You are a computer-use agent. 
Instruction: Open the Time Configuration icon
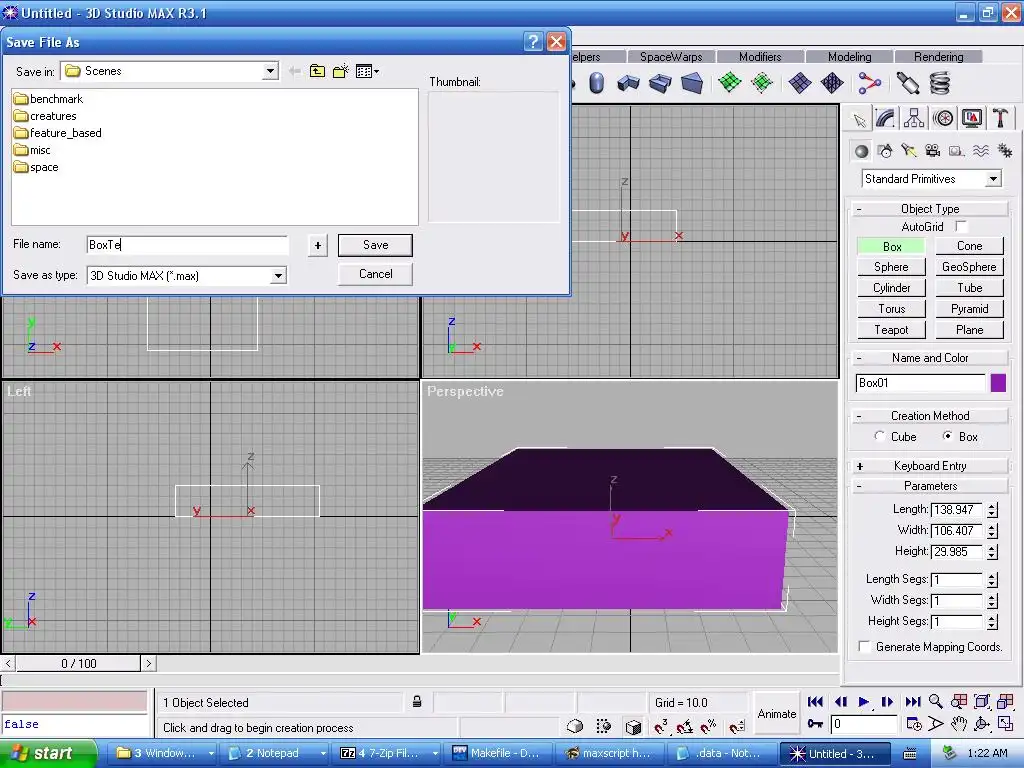(914, 724)
